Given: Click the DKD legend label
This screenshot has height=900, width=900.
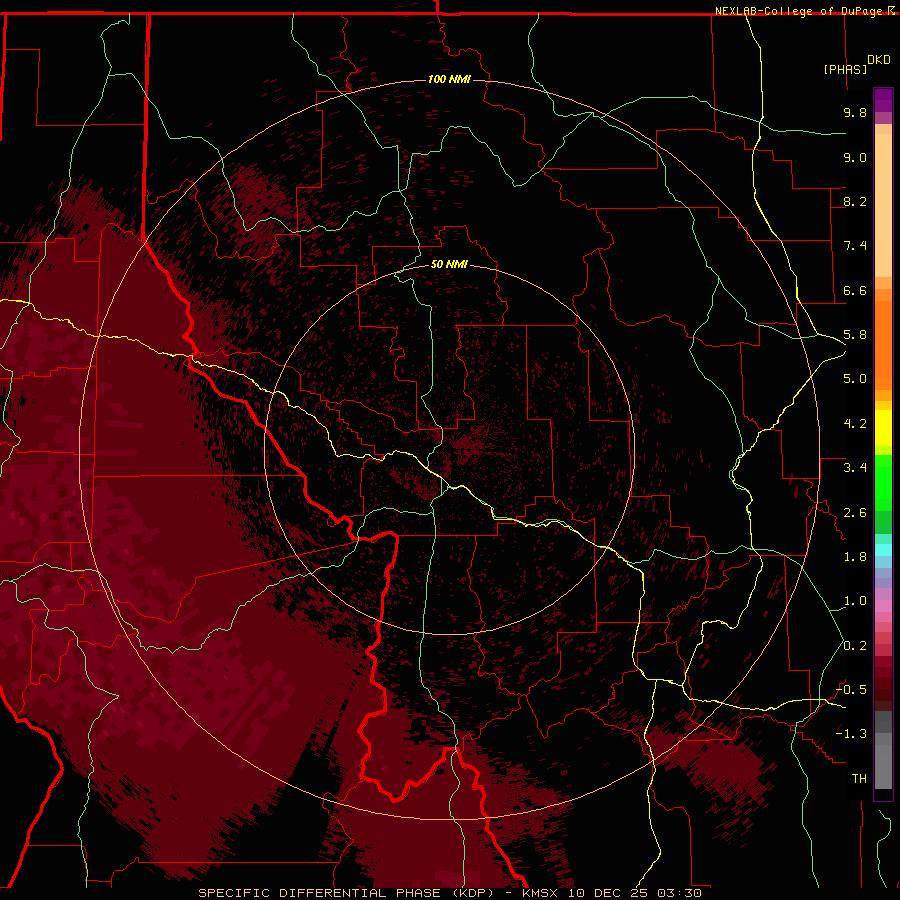Looking at the screenshot, I should 879,60.
